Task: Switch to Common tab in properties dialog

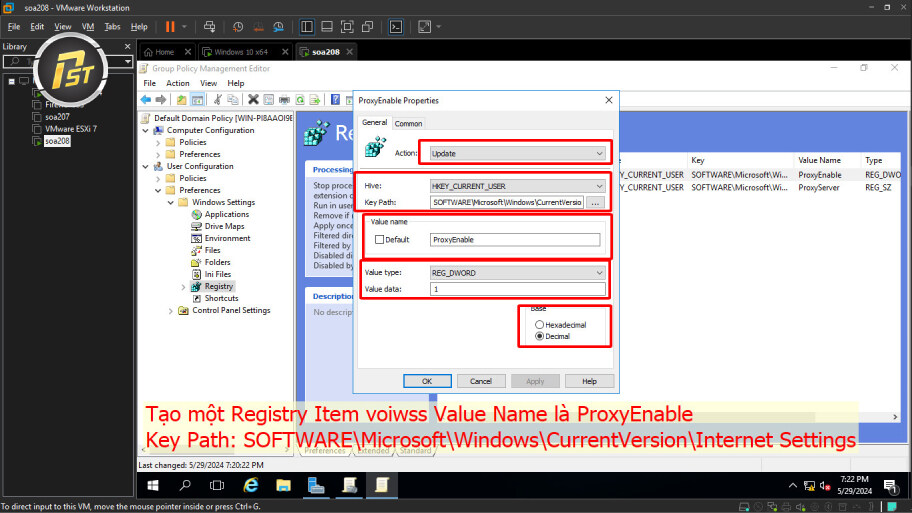Action: point(408,123)
